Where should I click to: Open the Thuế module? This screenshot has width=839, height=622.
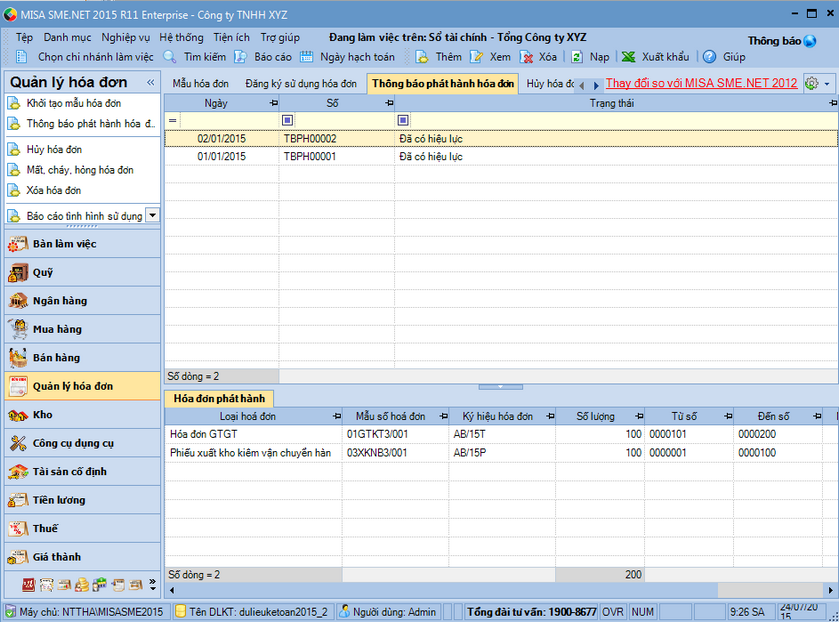[82, 528]
